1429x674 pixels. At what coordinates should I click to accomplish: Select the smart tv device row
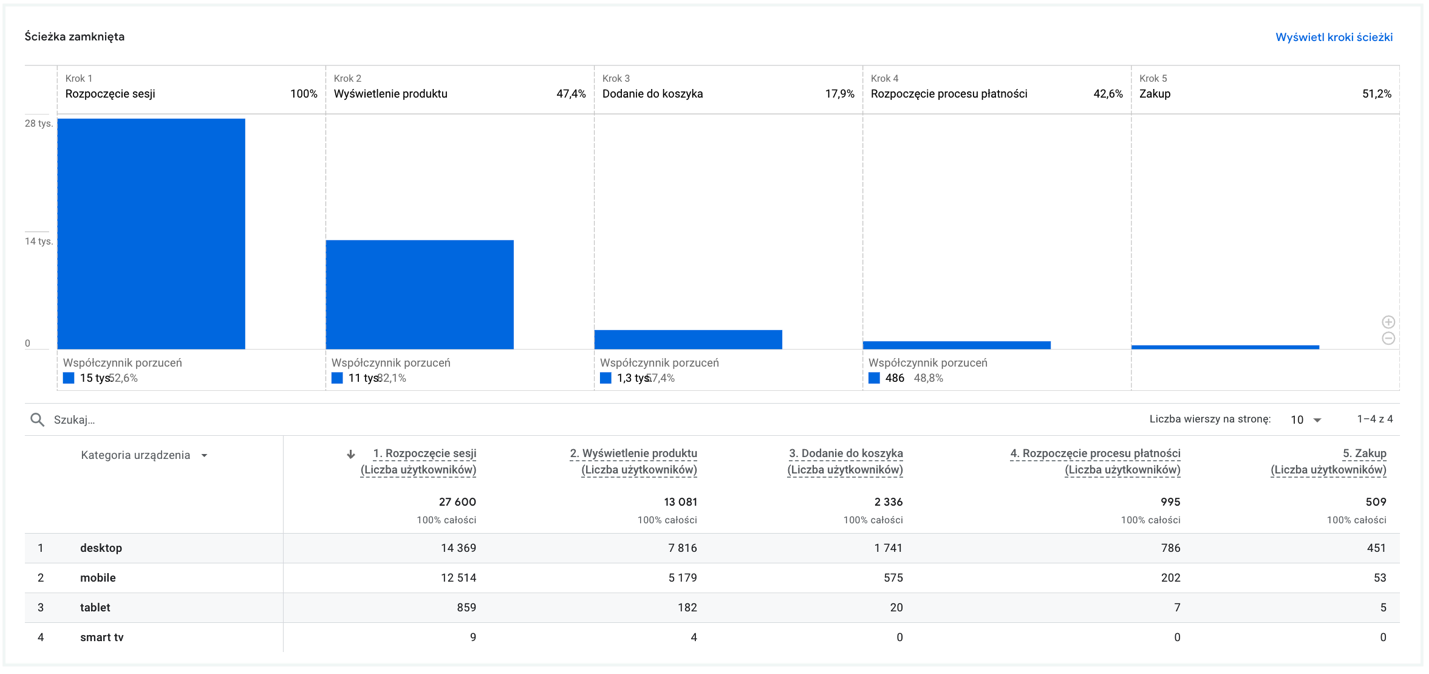(x=102, y=637)
